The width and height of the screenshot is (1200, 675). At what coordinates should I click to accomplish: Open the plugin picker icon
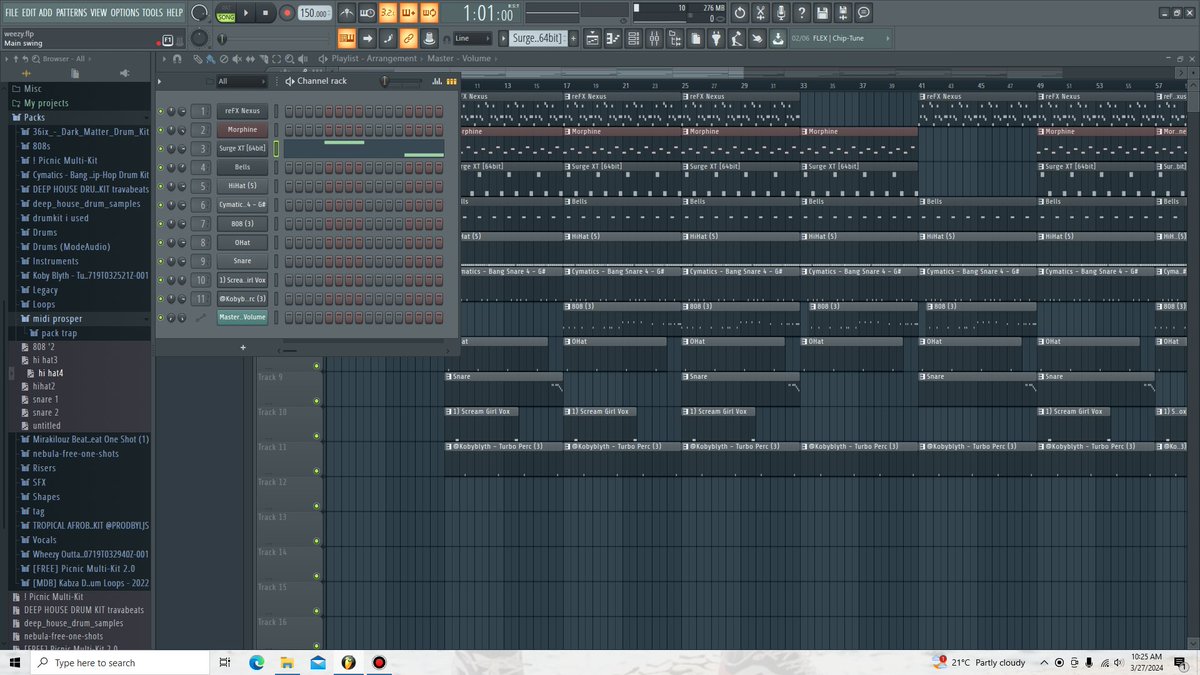click(716, 39)
